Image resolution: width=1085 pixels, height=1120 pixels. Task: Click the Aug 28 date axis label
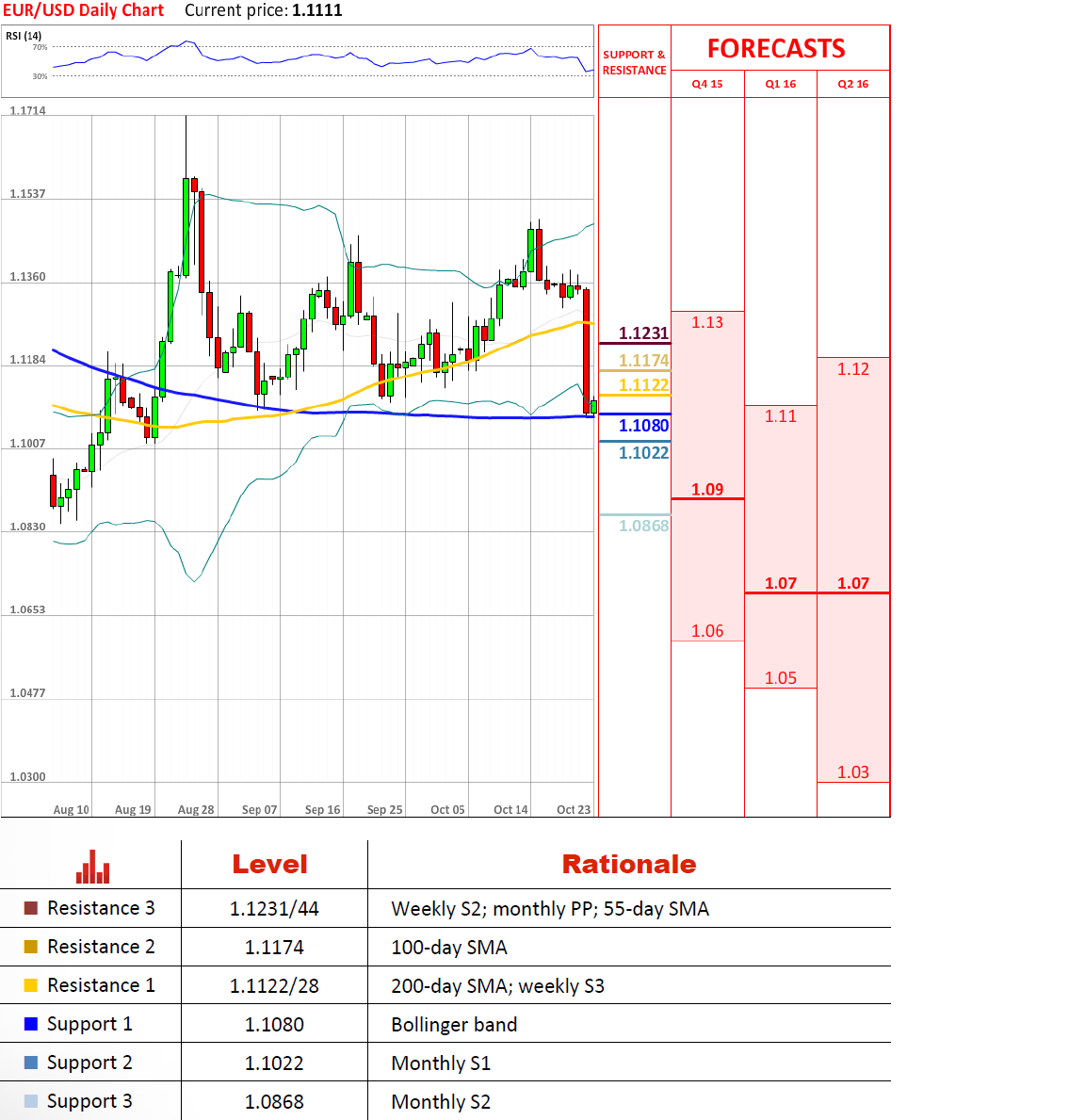pos(196,809)
